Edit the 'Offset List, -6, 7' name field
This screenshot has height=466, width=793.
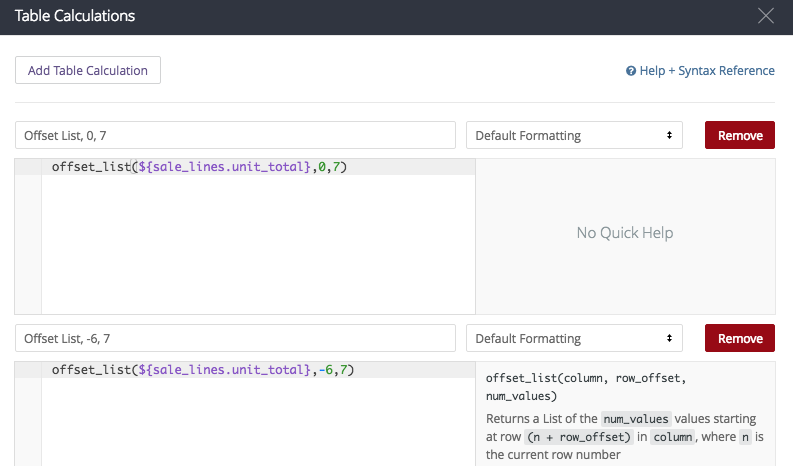(235, 338)
